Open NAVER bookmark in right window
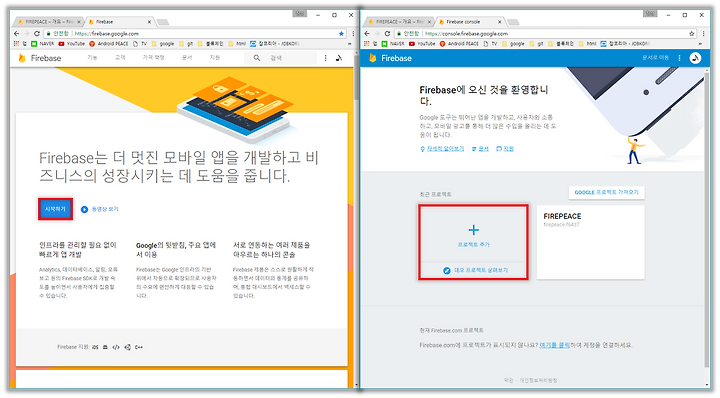 [393, 44]
